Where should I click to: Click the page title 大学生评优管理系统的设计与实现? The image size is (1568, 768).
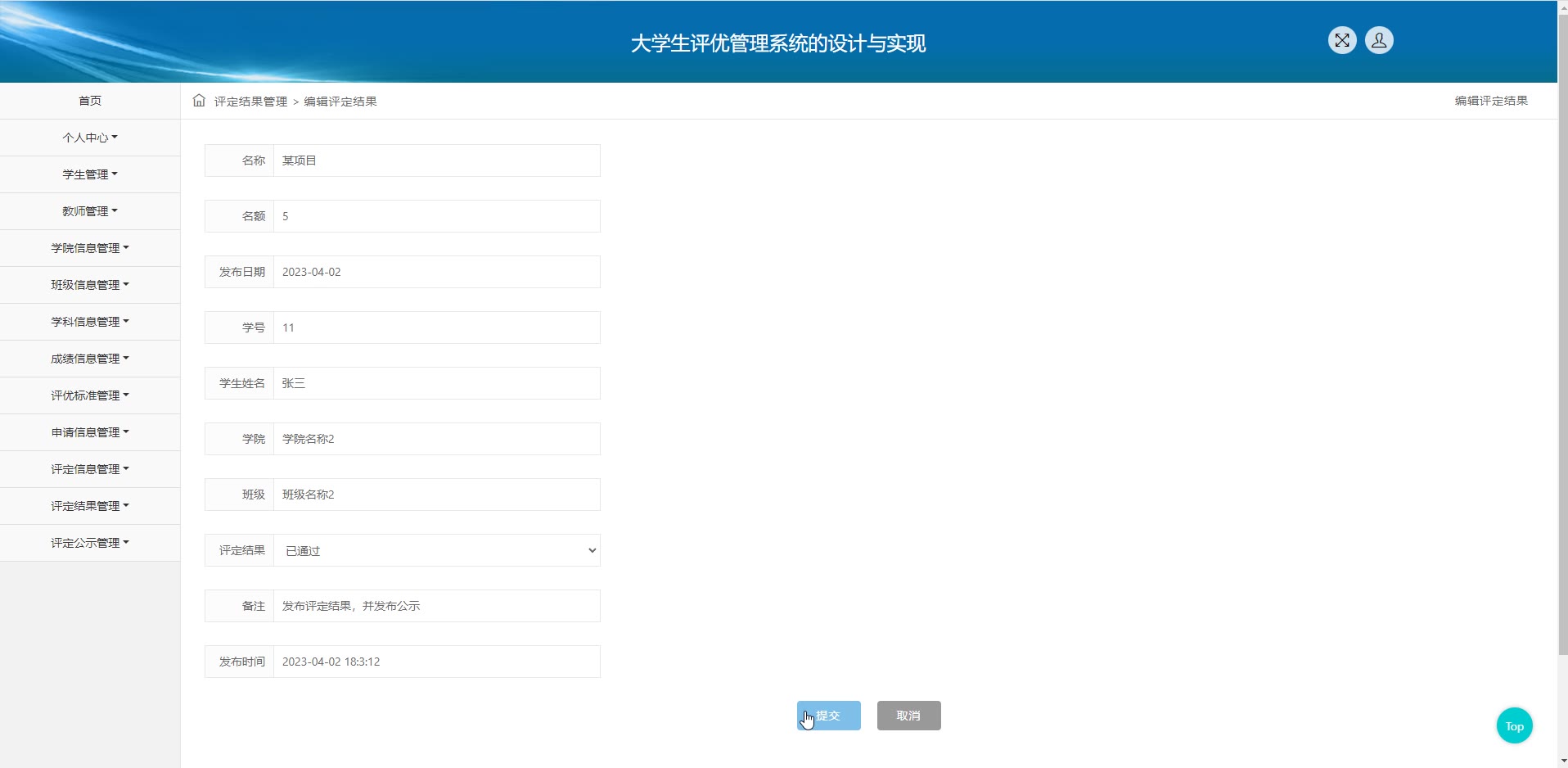click(778, 43)
